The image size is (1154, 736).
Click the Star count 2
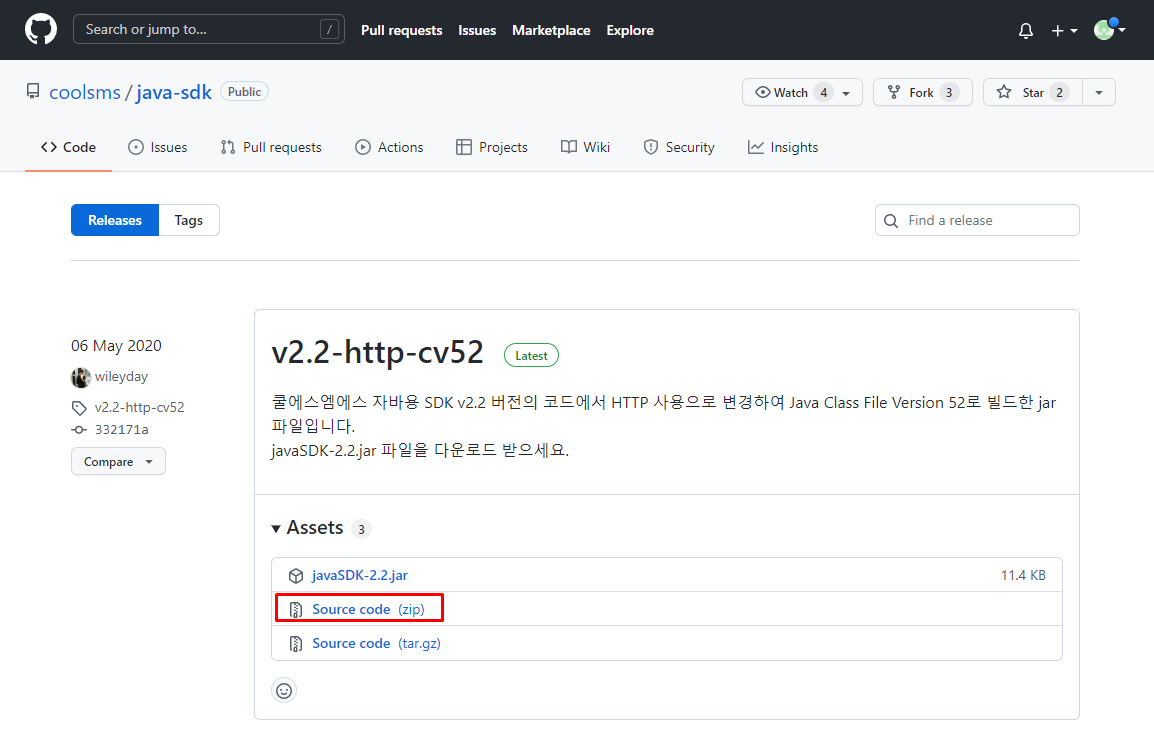tap(1059, 92)
